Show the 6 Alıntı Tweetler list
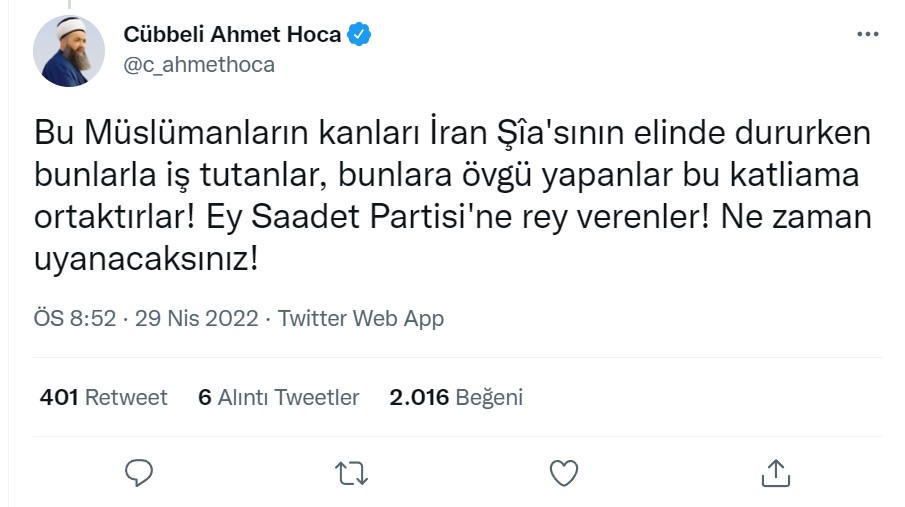The height and width of the screenshot is (507, 905). tap(279, 397)
